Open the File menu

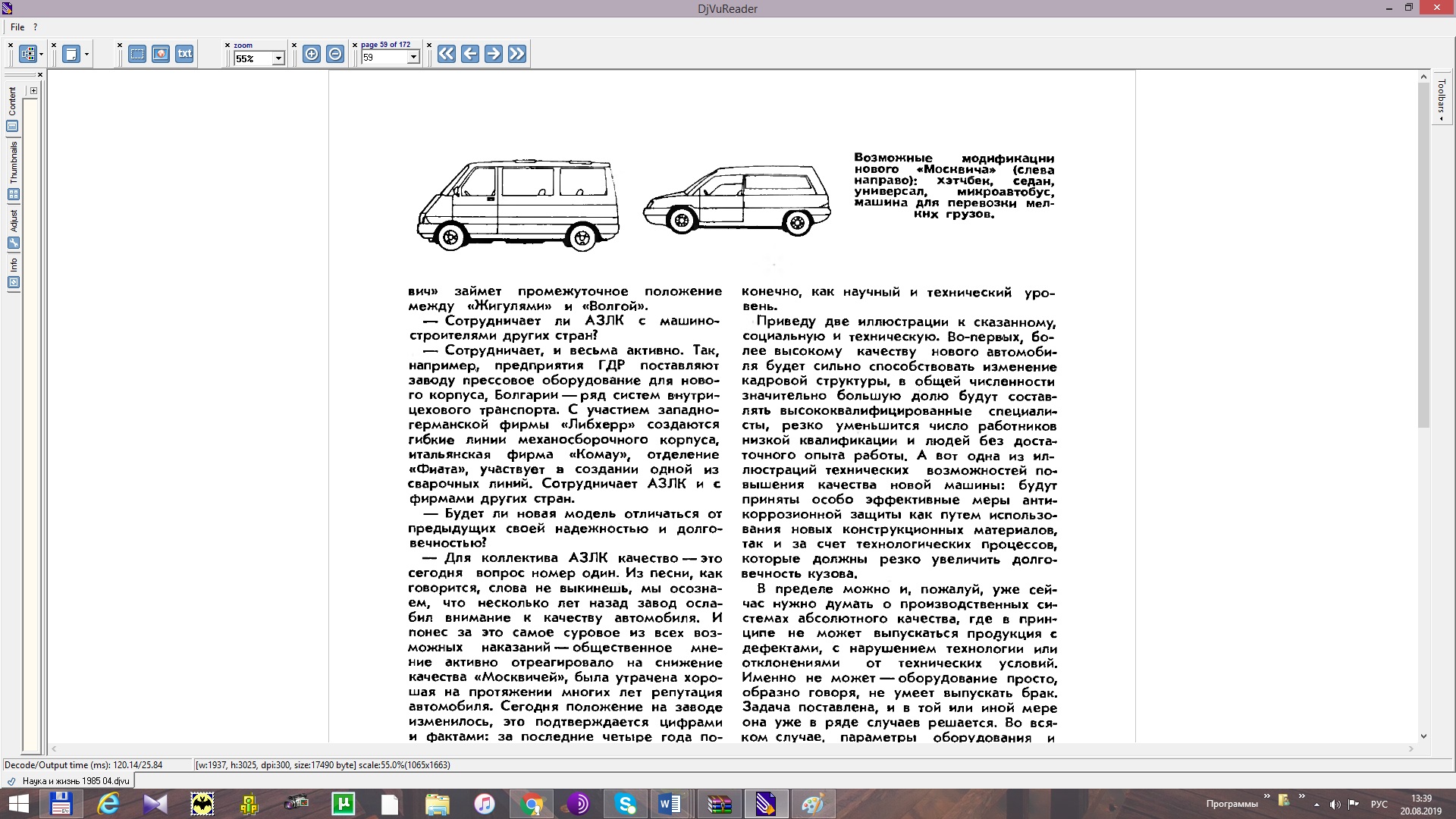(17, 27)
